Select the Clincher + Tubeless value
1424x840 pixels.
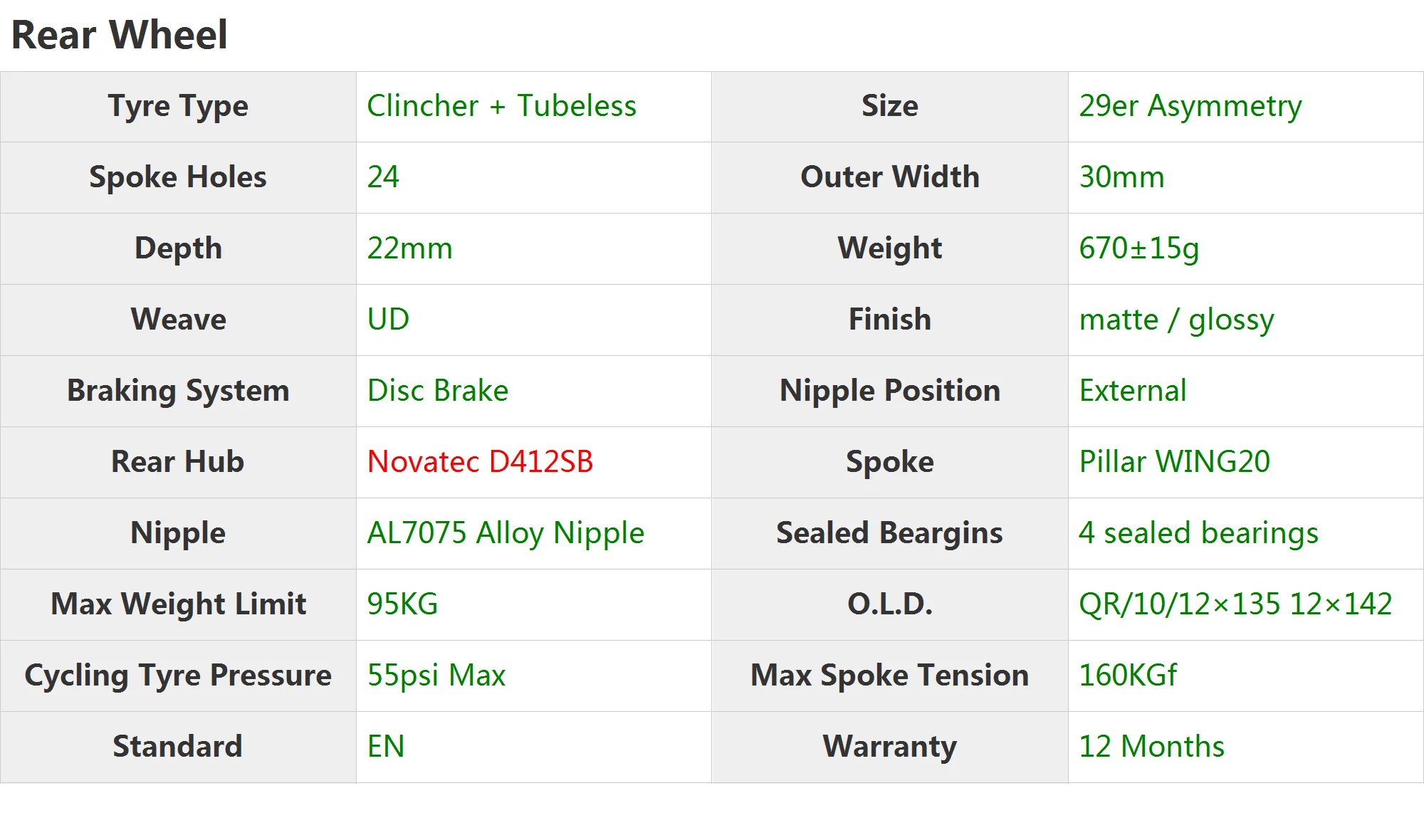(x=501, y=106)
